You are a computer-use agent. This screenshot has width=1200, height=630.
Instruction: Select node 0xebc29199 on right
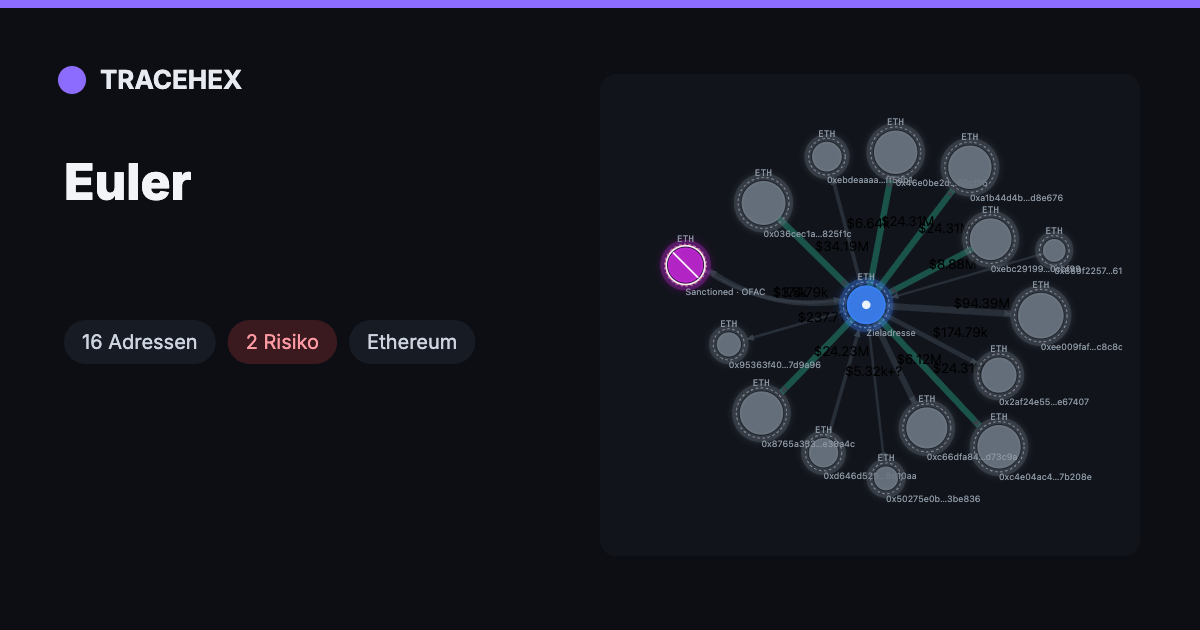tap(991, 239)
